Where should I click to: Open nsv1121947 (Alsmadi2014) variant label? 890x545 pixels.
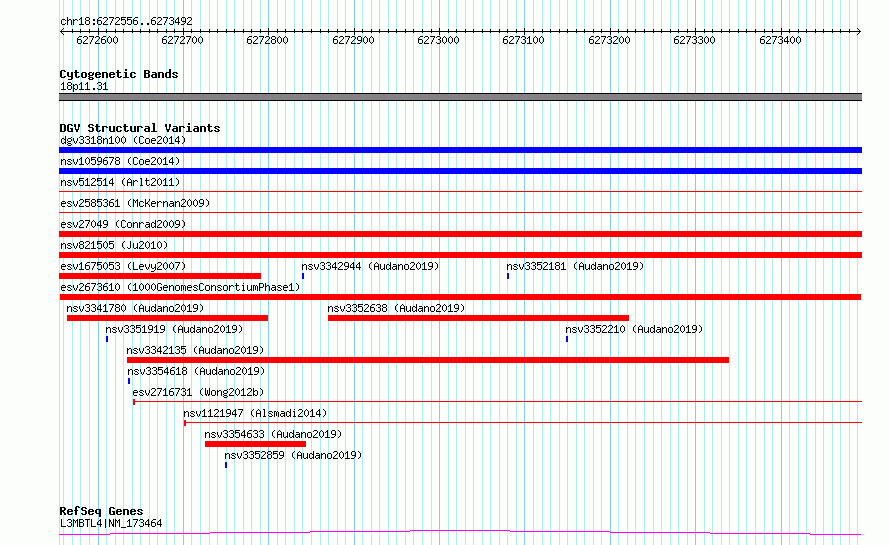(x=255, y=413)
